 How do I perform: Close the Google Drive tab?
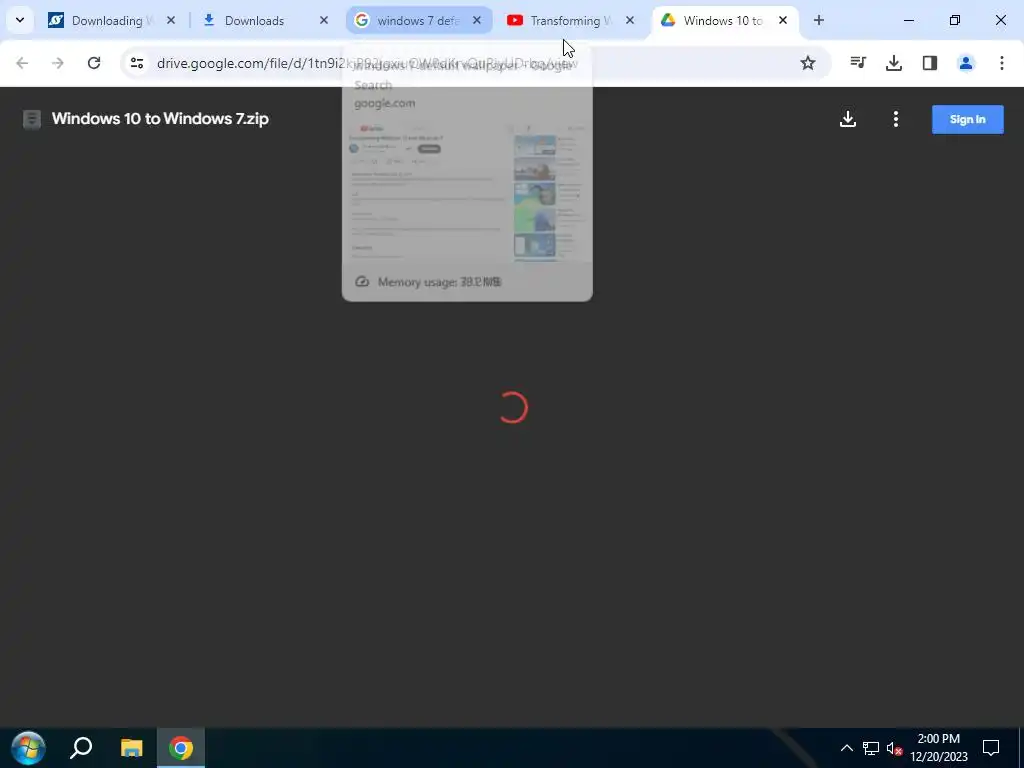(x=783, y=20)
